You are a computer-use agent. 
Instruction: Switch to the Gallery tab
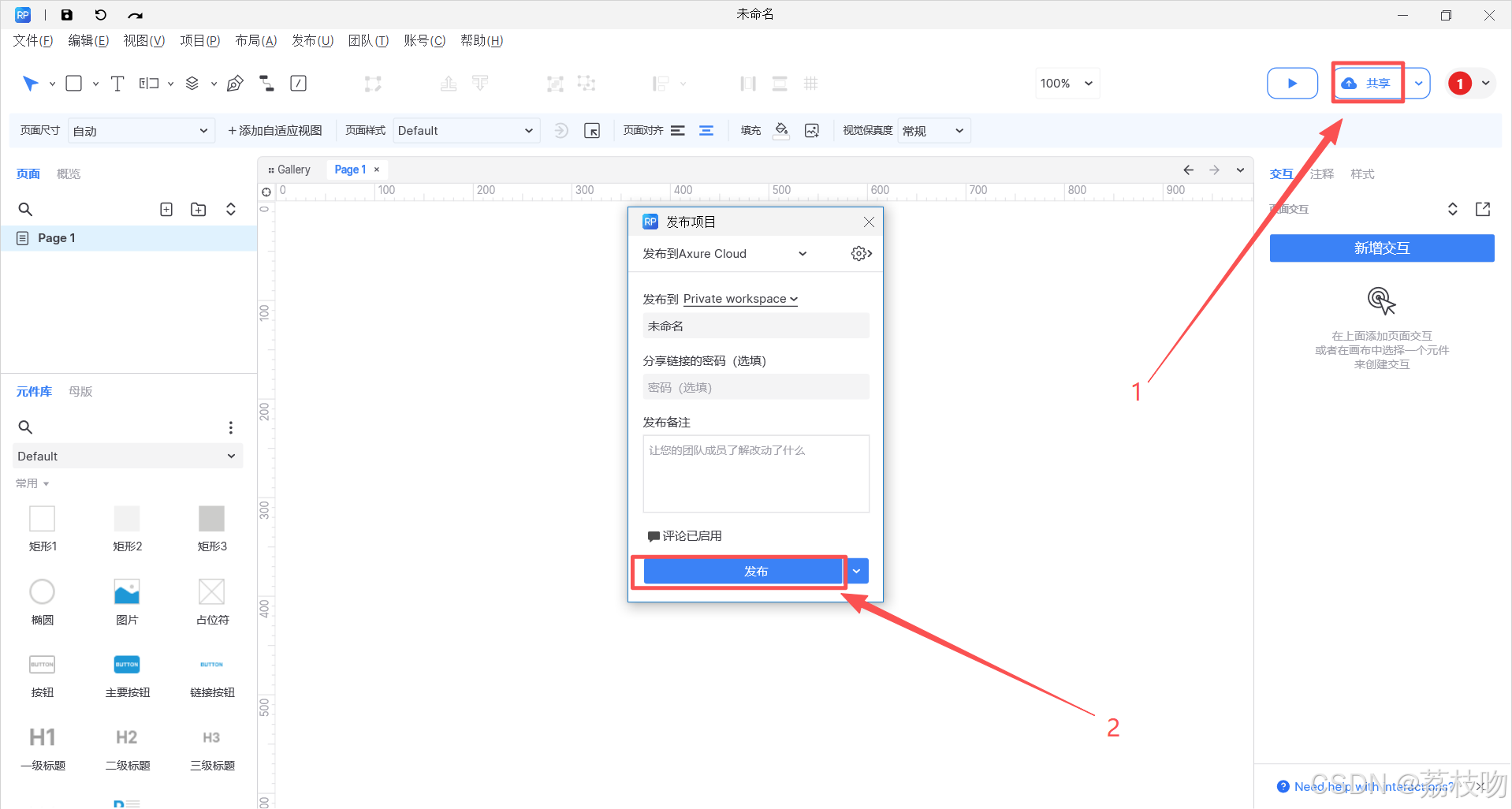pos(289,170)
